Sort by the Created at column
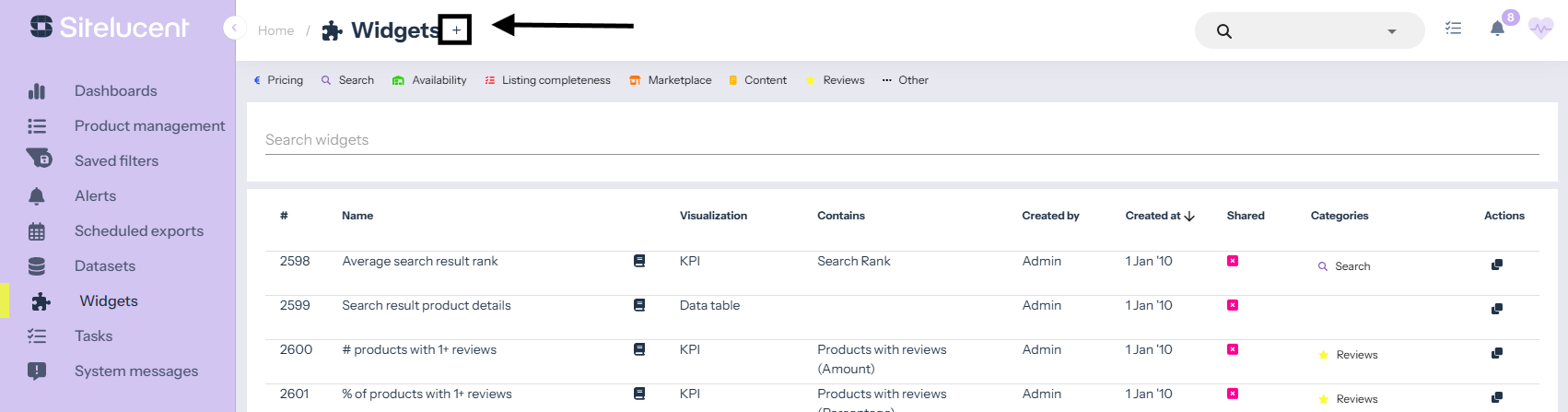 tap(1159, 216)
